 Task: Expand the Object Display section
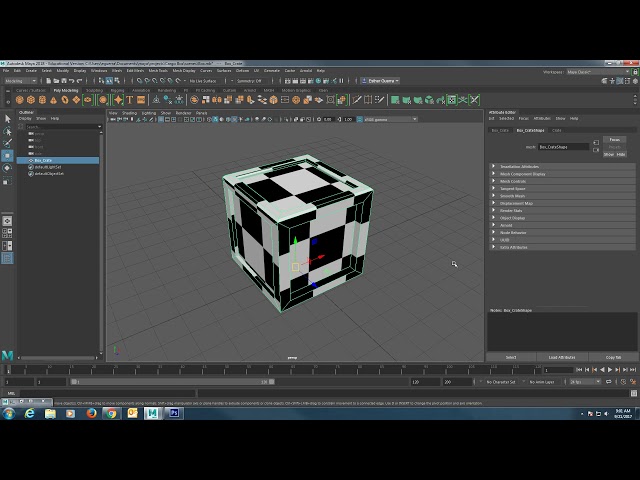tap(562, 218)
